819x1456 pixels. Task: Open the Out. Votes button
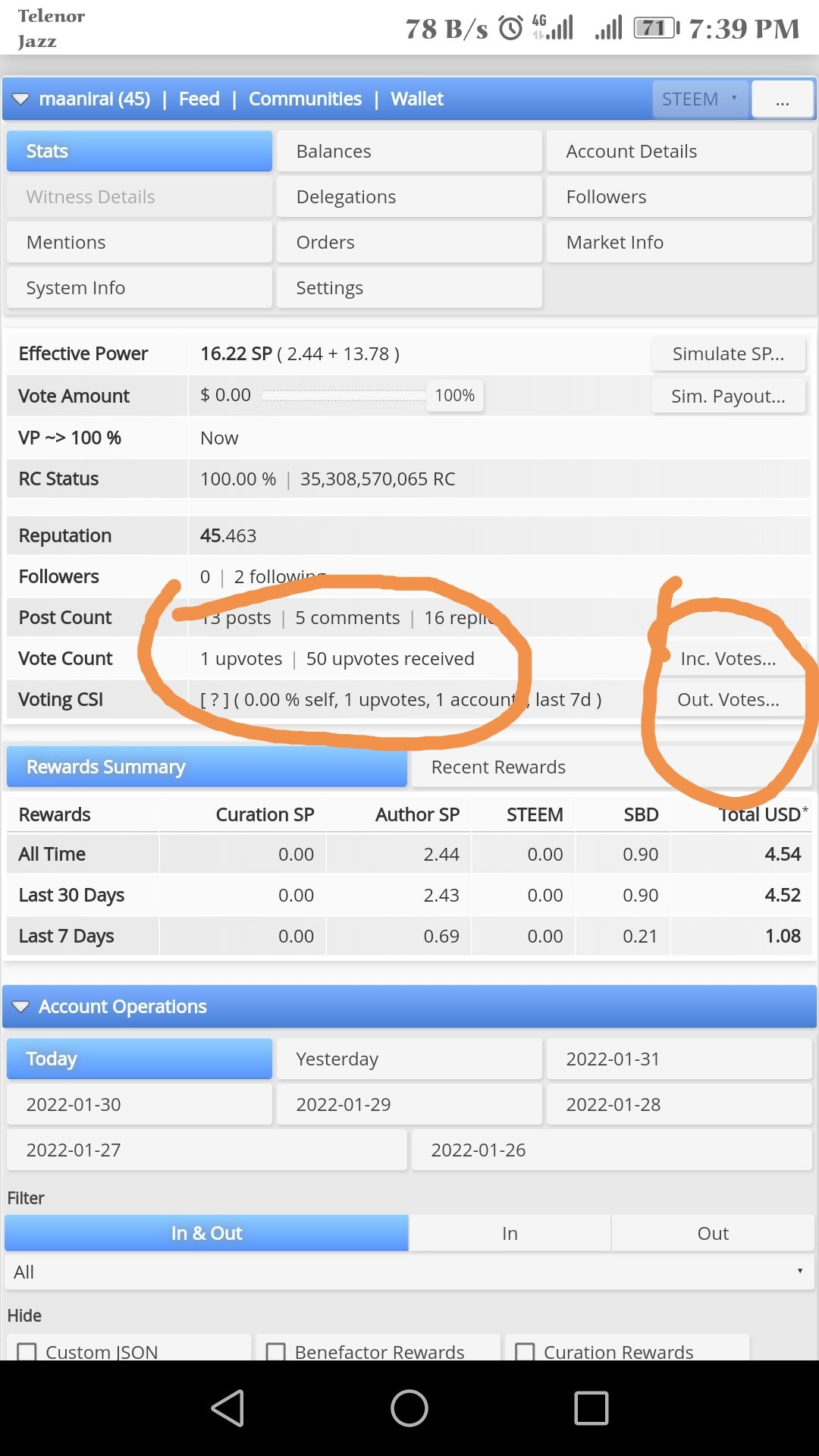728,699
